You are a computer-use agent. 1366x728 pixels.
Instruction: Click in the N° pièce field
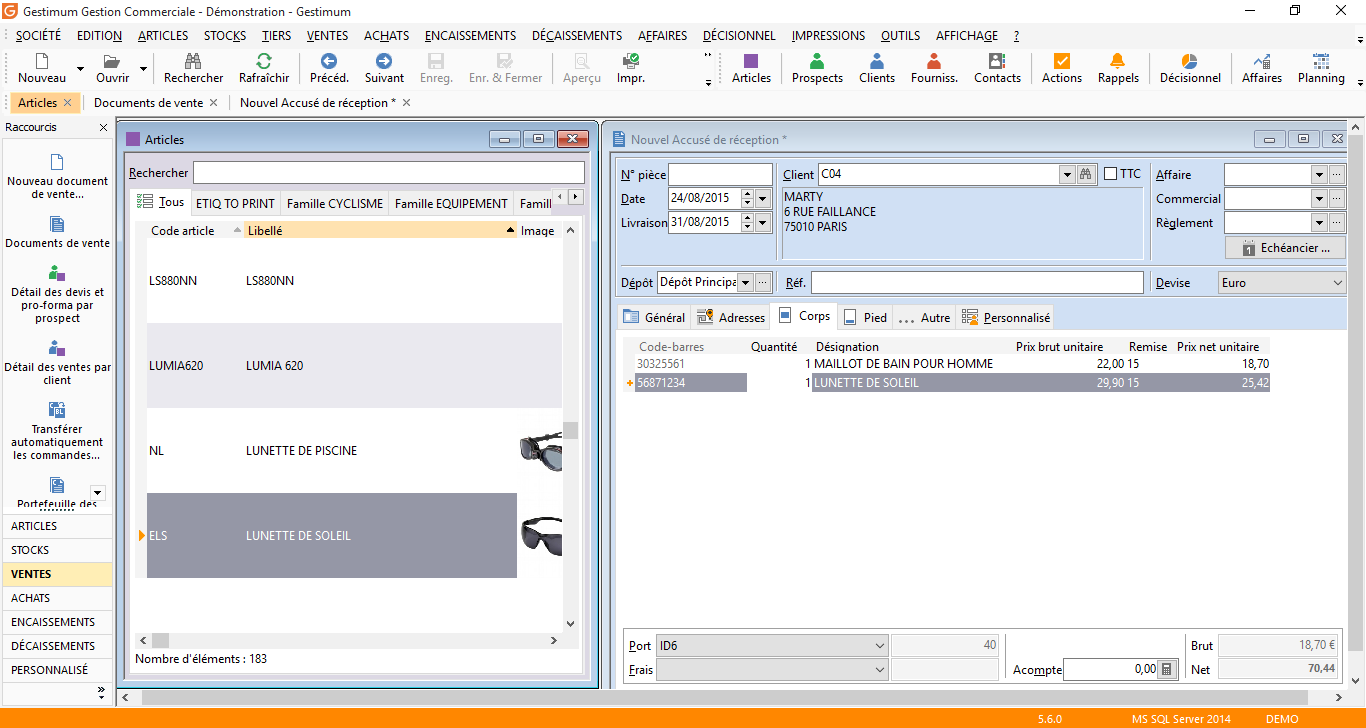click(720, 174)
